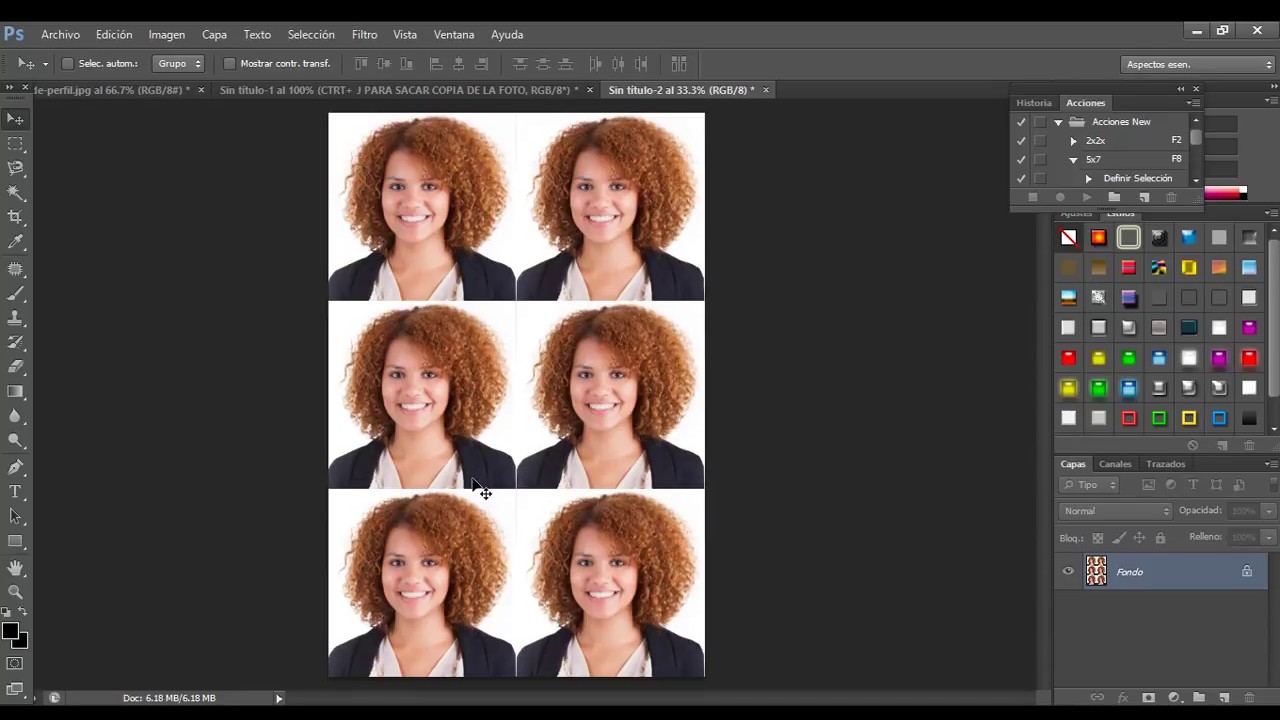Expand the 2x2x action
The height and width of the screenshot is (720, 1280).
pos(1074,141)
